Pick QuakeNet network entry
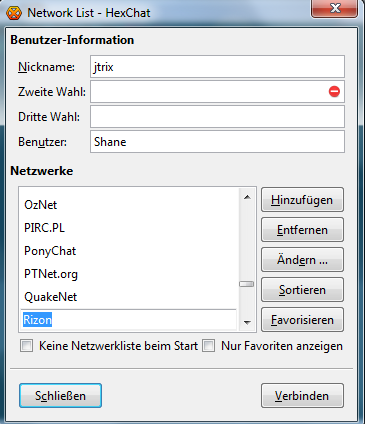The image size is (365, 424). pyautogui.click(x=128, y=297)
